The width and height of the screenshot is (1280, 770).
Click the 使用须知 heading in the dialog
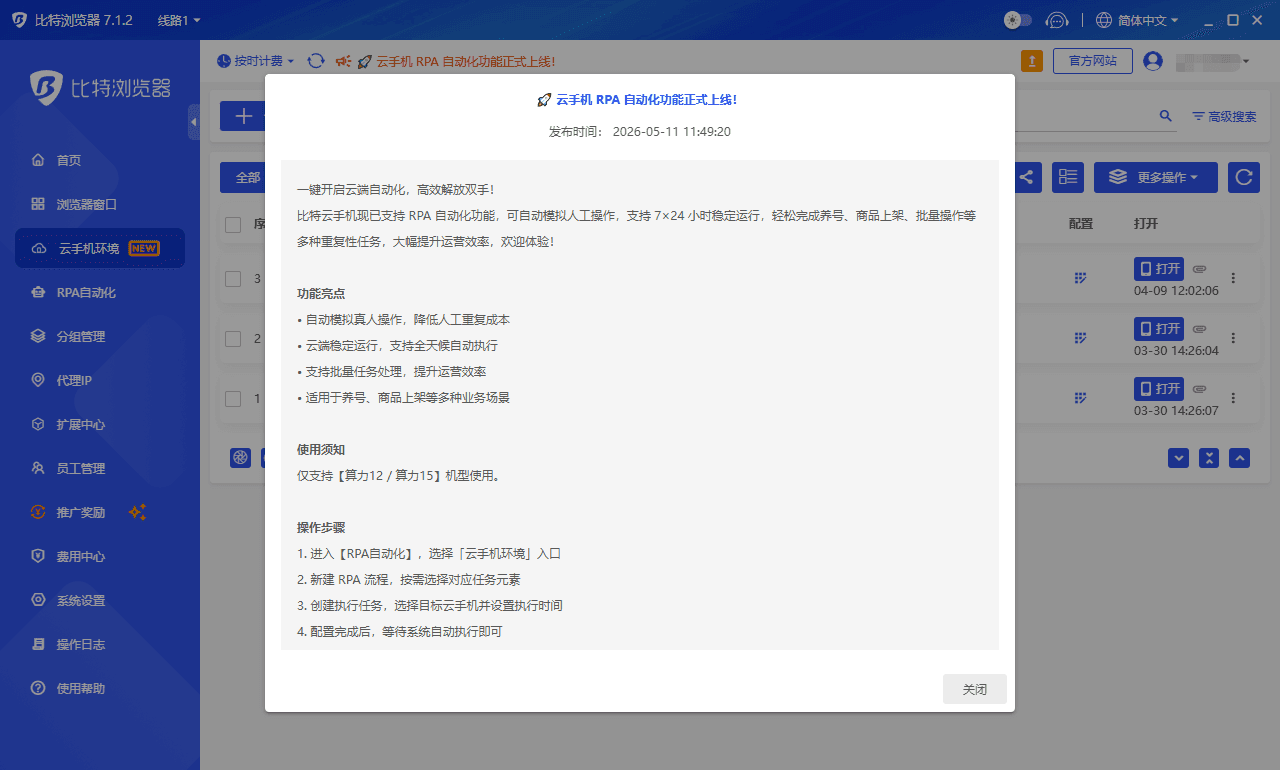321,450
